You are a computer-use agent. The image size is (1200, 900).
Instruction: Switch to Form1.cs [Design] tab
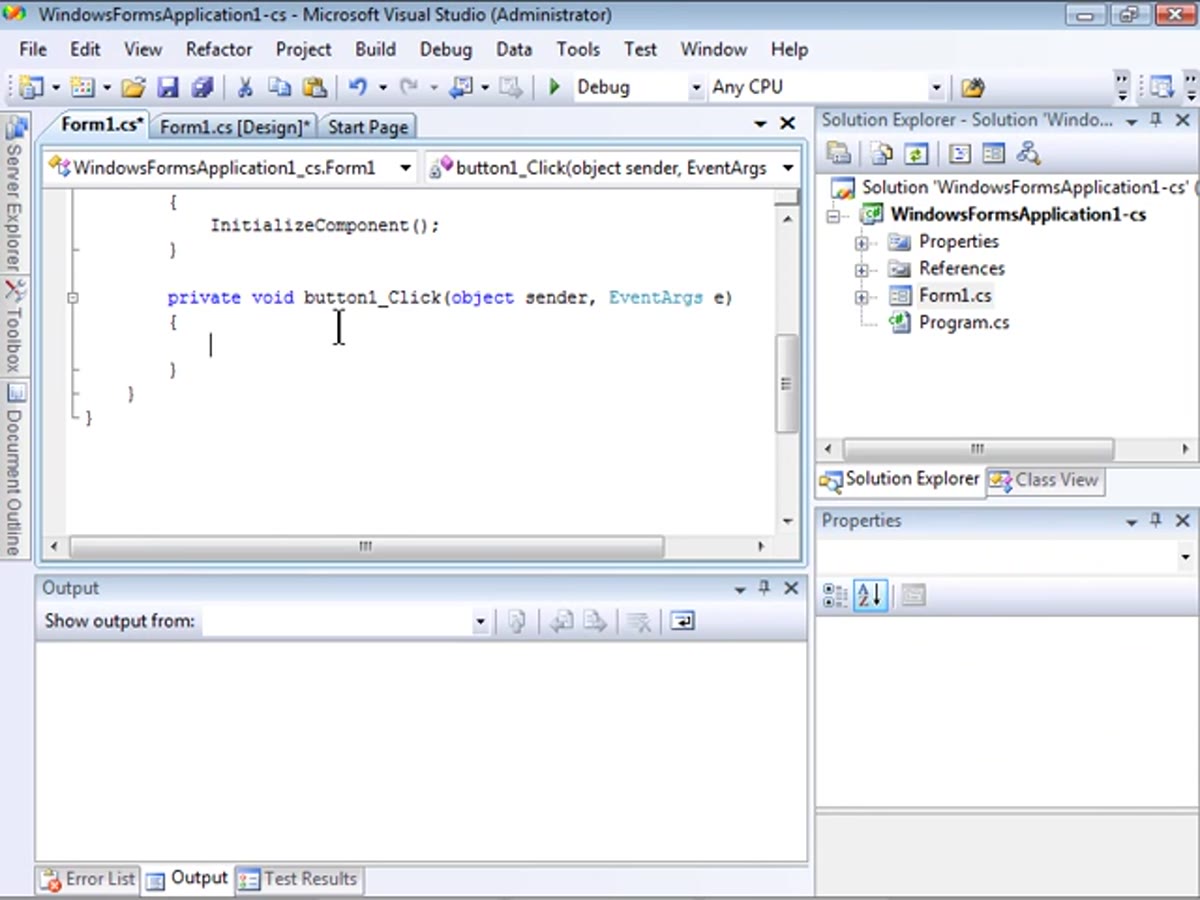click(236, 127)
